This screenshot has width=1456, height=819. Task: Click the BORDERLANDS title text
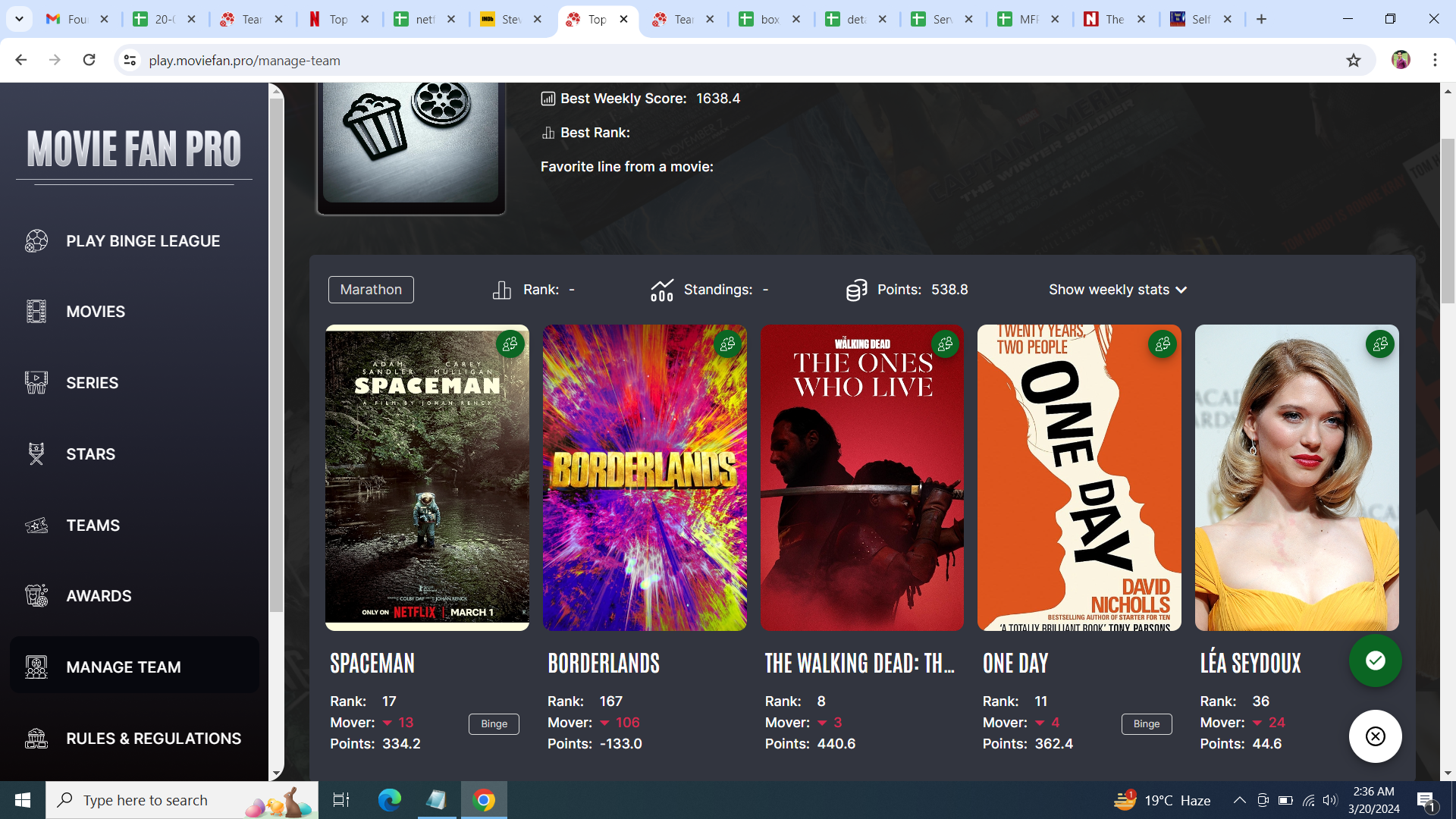604,664
